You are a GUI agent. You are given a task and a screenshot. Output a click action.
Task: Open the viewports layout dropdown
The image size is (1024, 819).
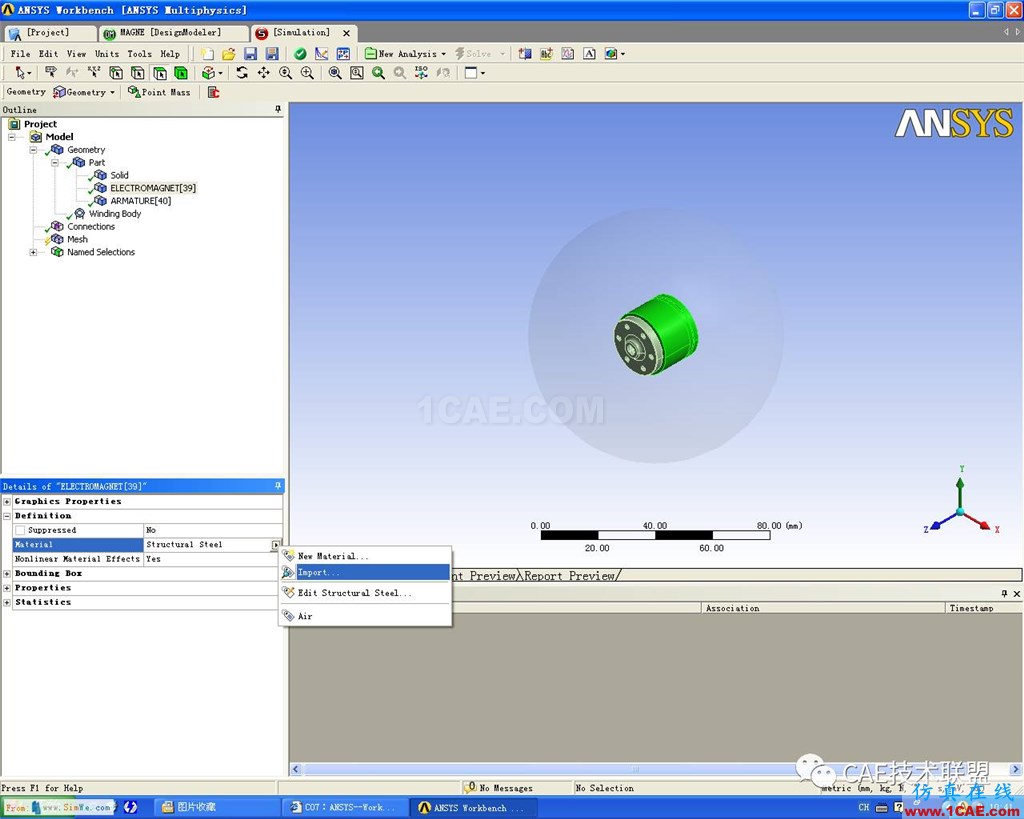pos(483,73)
